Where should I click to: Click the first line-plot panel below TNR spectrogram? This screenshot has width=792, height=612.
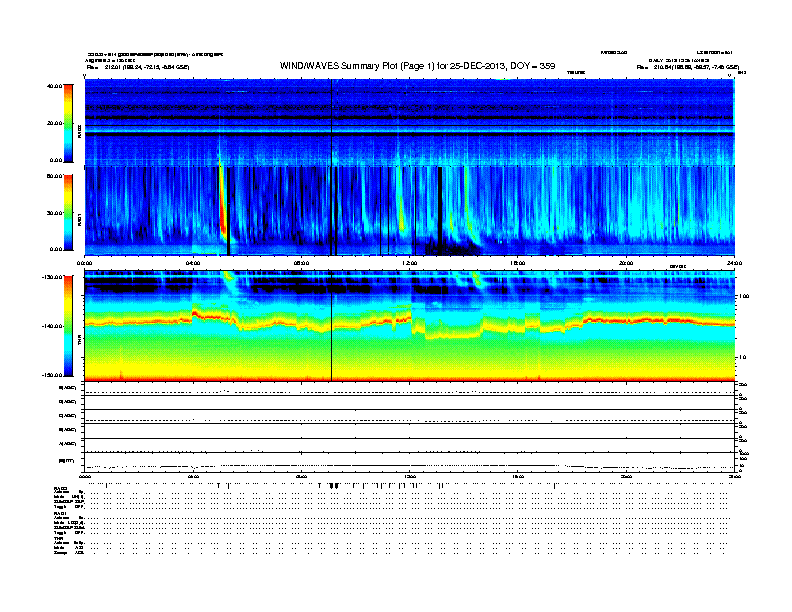coord(410,389)
